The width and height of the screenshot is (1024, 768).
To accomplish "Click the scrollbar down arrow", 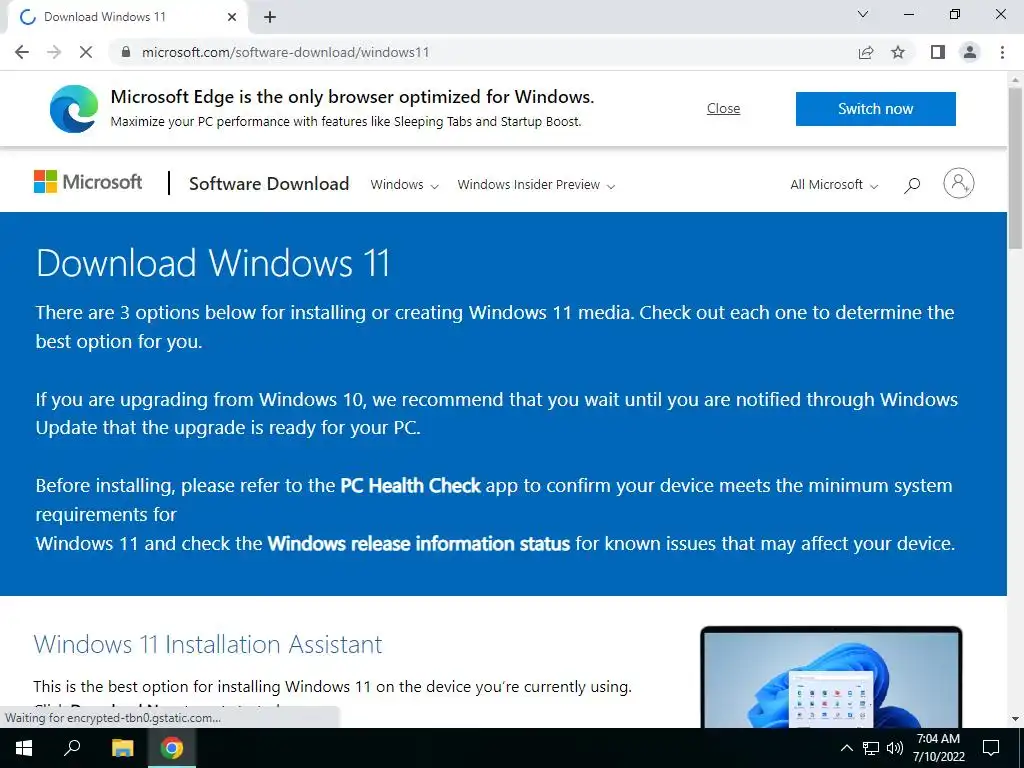I will (x=1015, y=719).
